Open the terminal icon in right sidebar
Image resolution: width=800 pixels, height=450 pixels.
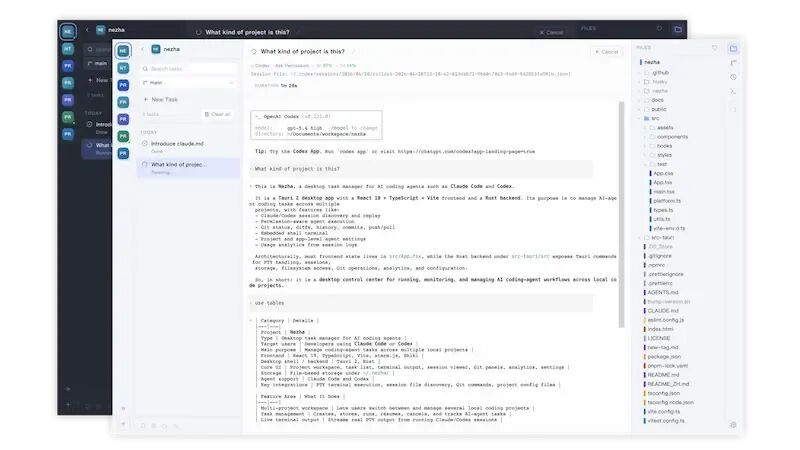point(733,91)
